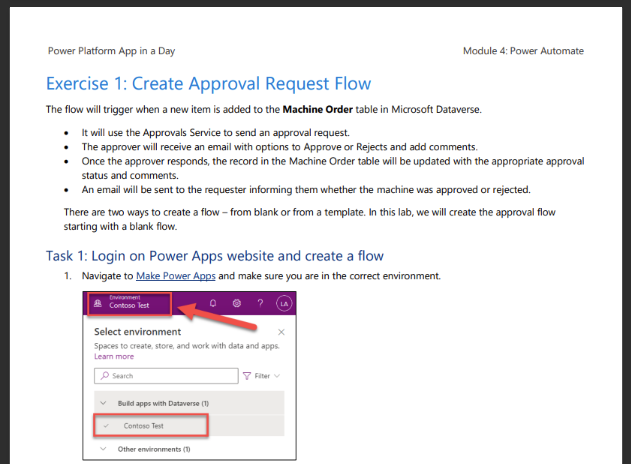Click the notification bell icon
The width and height of the screenshot is (631, 464).
click(213, 303)
